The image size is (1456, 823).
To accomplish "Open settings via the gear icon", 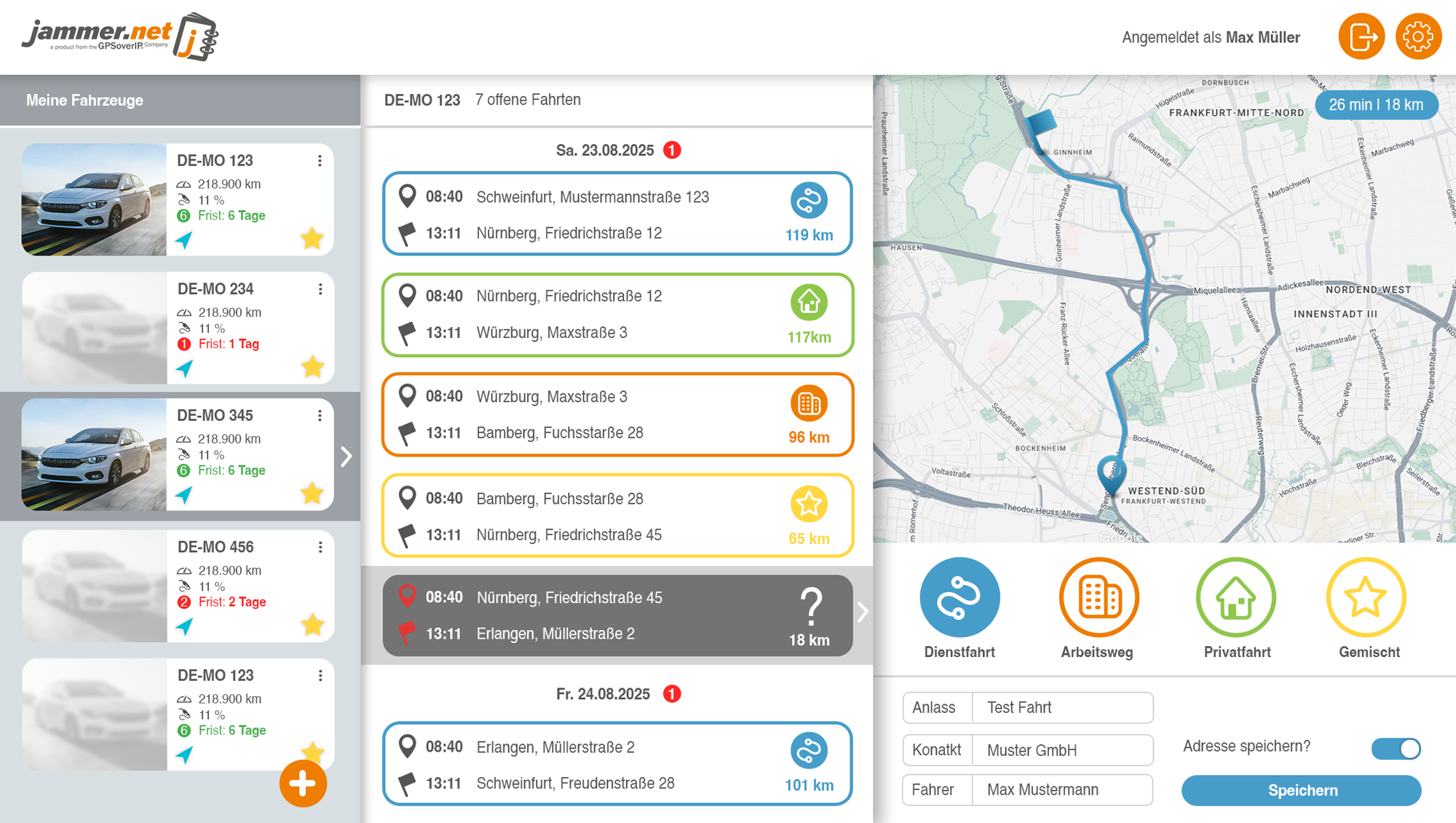I will coord(1417,36).
